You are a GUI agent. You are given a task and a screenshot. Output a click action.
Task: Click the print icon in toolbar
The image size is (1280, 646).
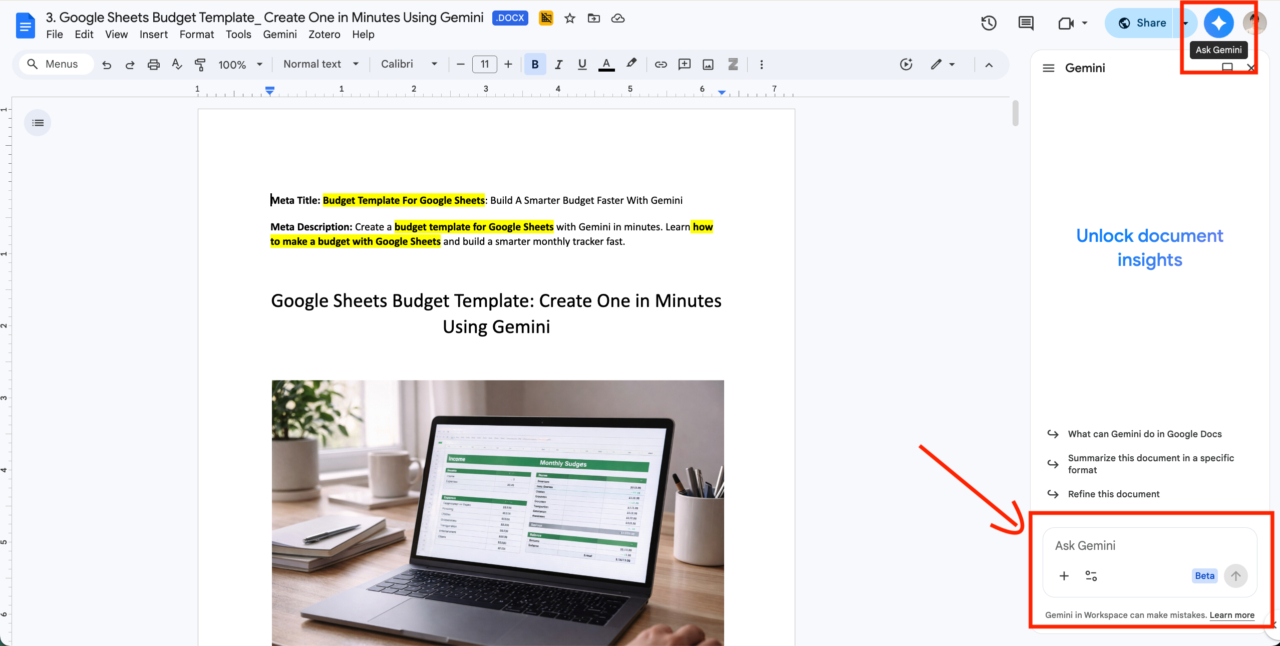point(153,64)
